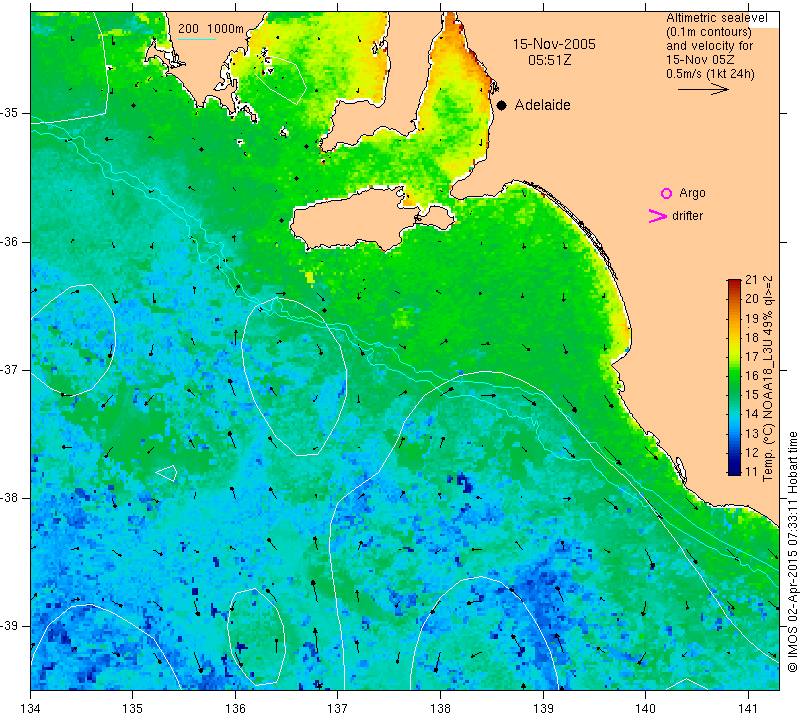Click the velocity scale arrow in legend
The width and height of the screenshot is (800, 720).
click(703, 89)
